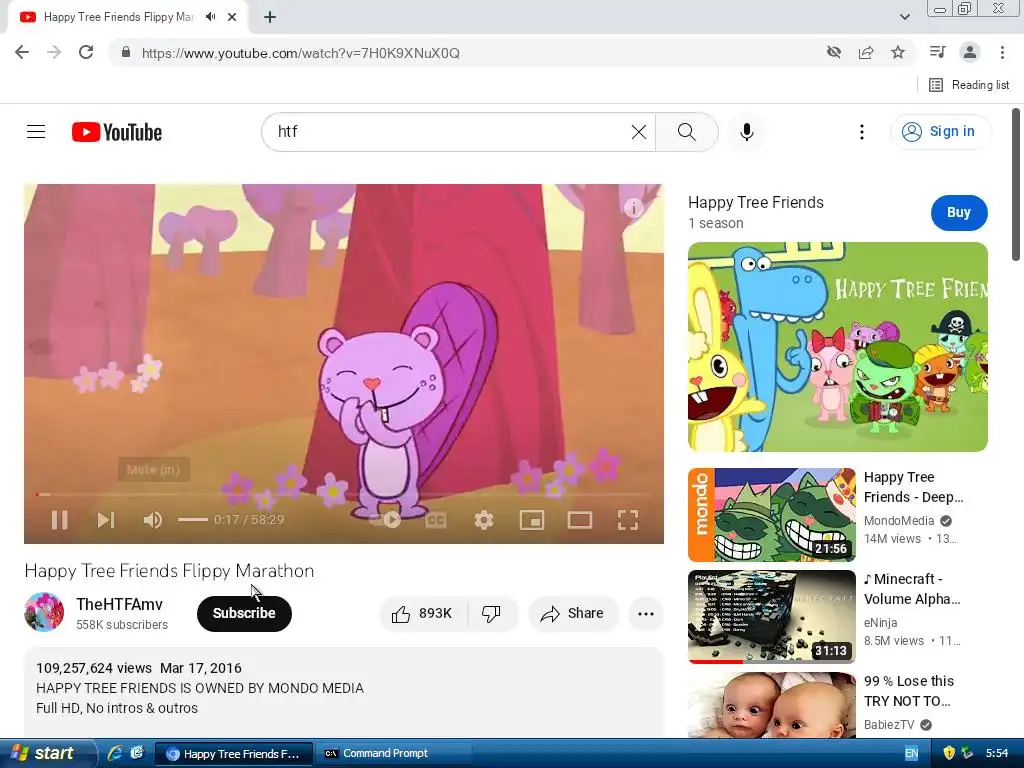Open Happy Tree Friends Deep video thumbnail
Image resolution: width=1024 pixels, height=768 pixels.
point(772,515)
